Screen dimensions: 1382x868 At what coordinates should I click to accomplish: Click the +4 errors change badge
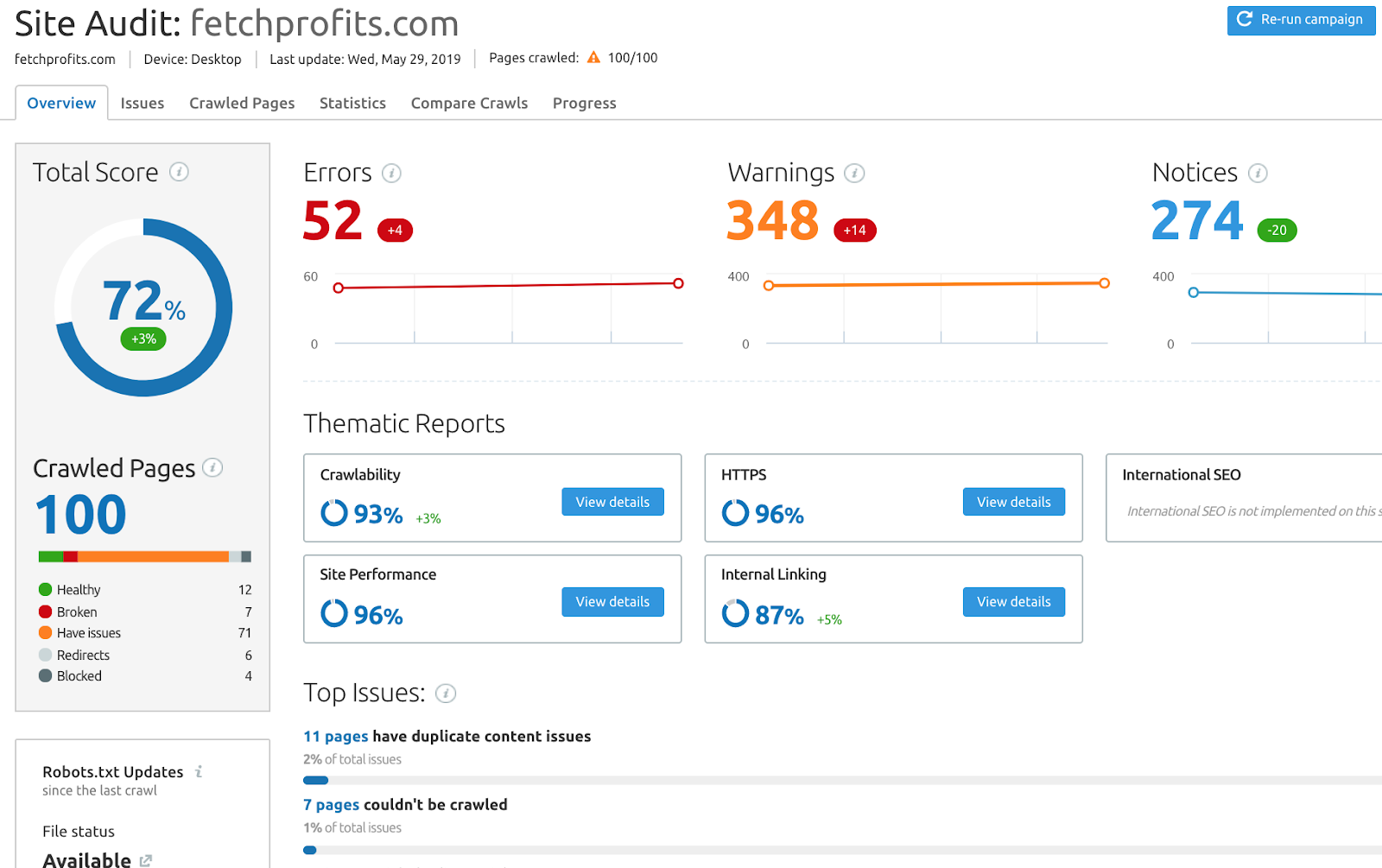pos(395,230)
